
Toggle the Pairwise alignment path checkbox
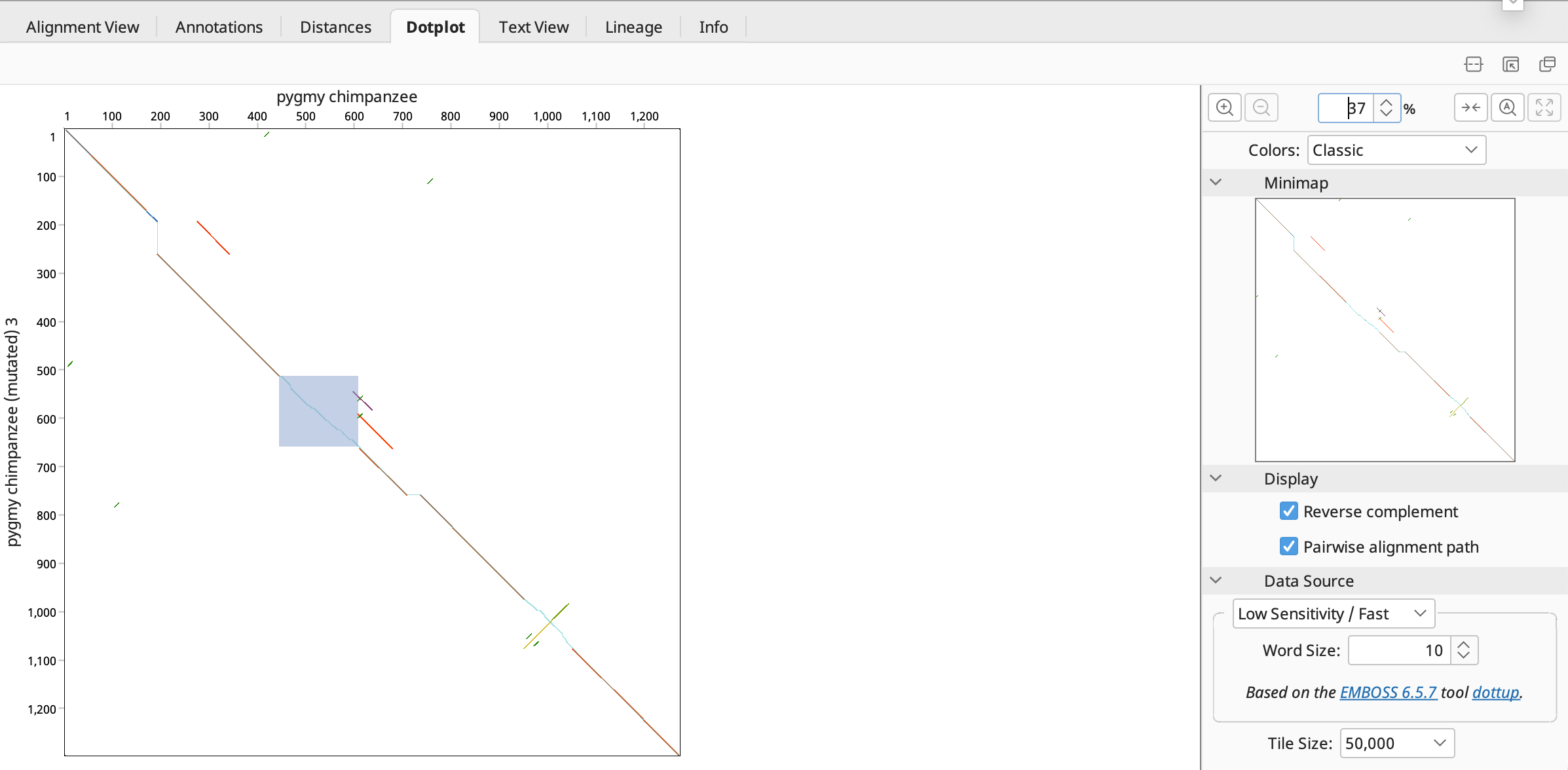[1288, 547]
